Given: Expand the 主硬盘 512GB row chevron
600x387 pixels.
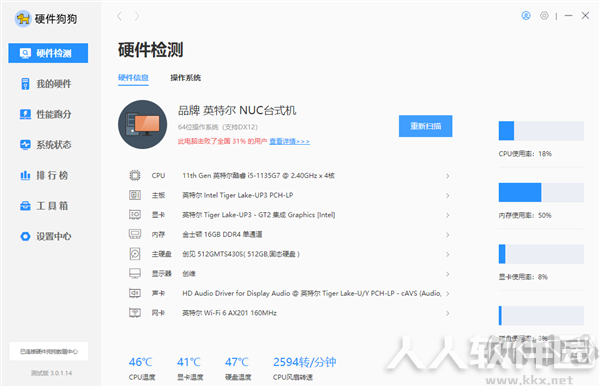Looking at the screenshot, I should click(447, 254).
